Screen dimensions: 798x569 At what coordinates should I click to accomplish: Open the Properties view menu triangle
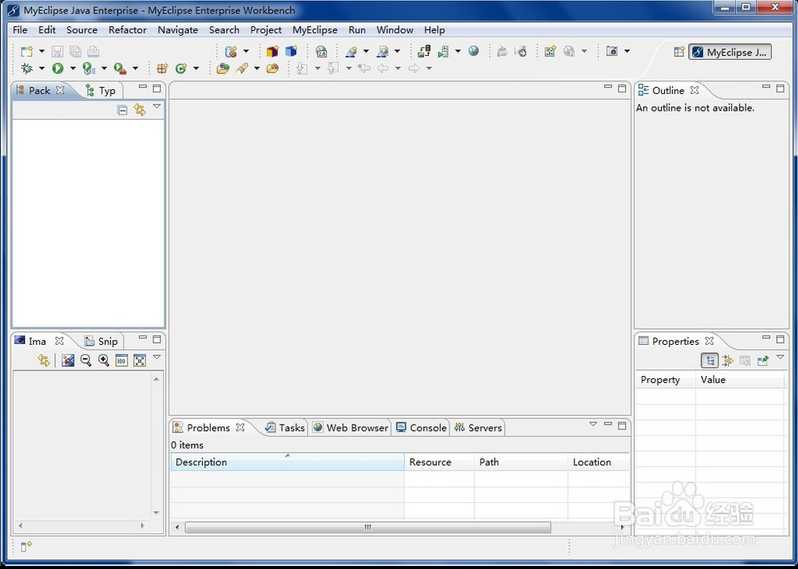tap(780, 358)
